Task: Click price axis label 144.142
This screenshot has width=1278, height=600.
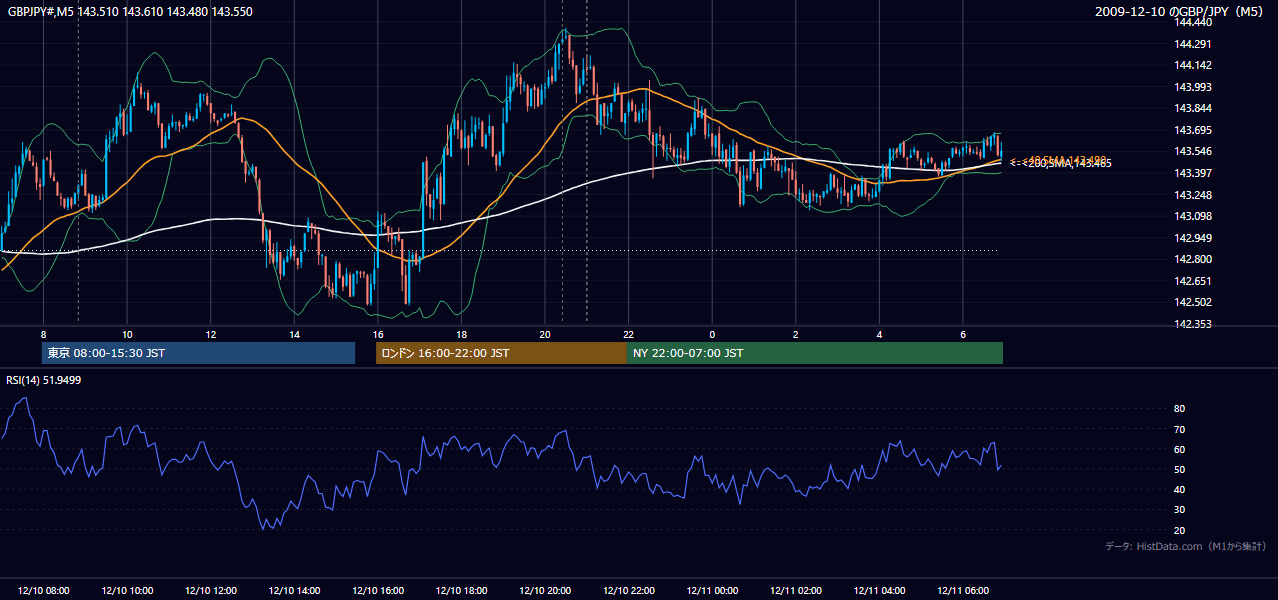Action: (x=1194, y=65)
